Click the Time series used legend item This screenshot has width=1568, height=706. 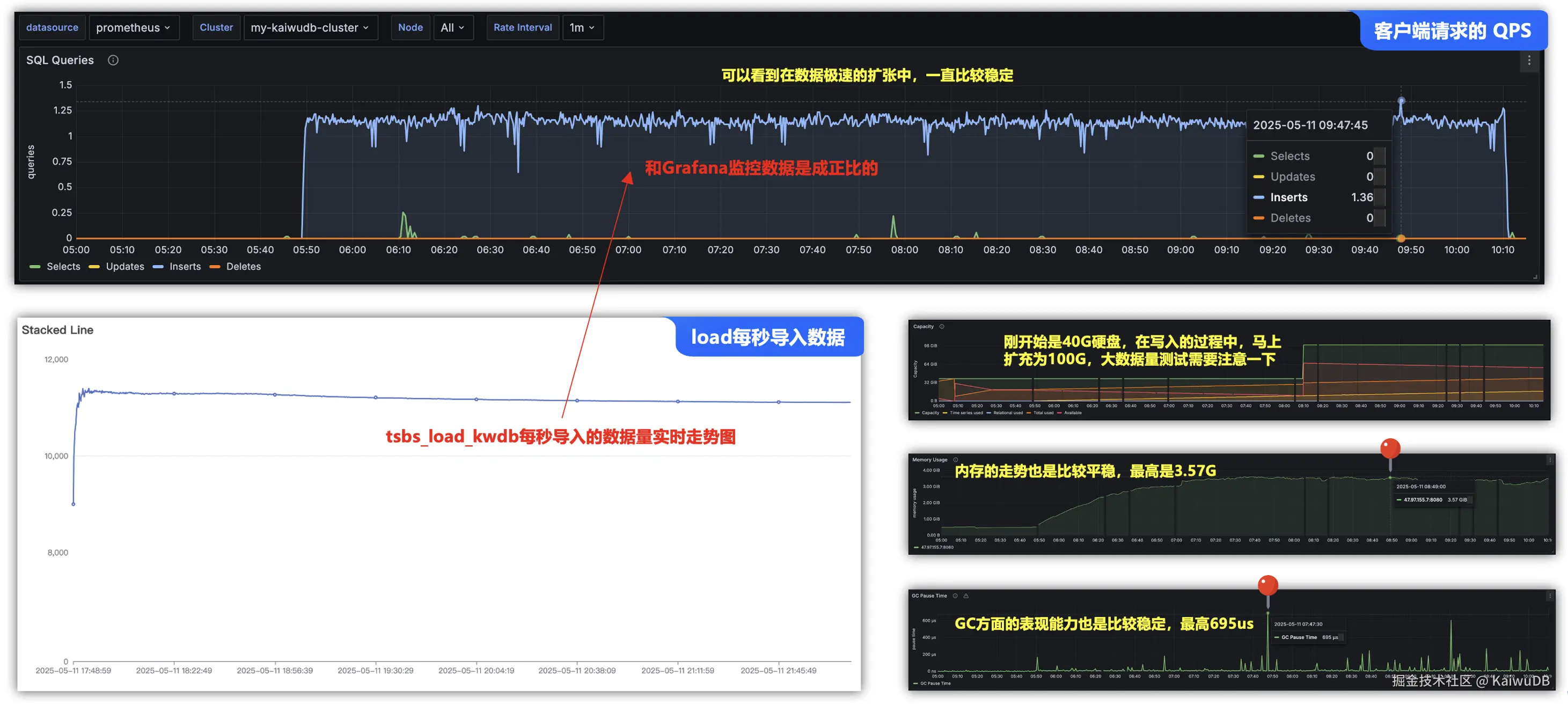coord(966,413)
